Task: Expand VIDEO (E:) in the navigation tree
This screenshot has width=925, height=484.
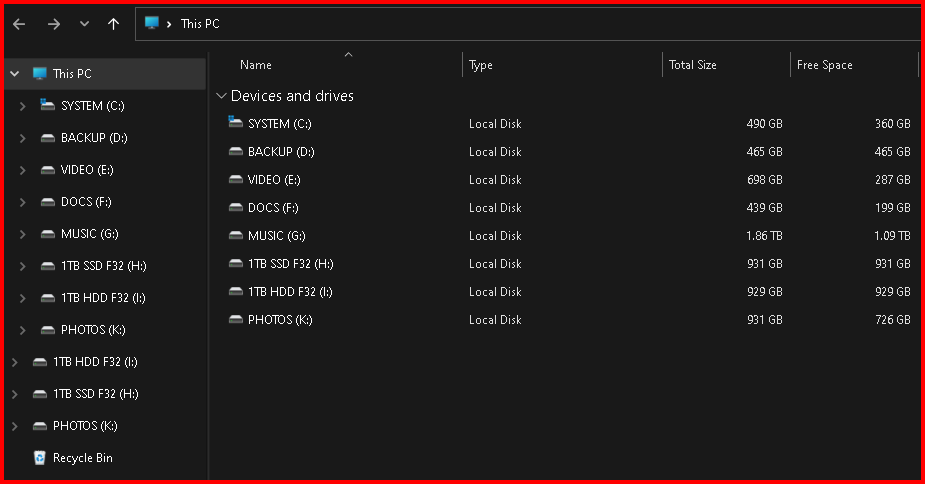Action: pos(23,170)
